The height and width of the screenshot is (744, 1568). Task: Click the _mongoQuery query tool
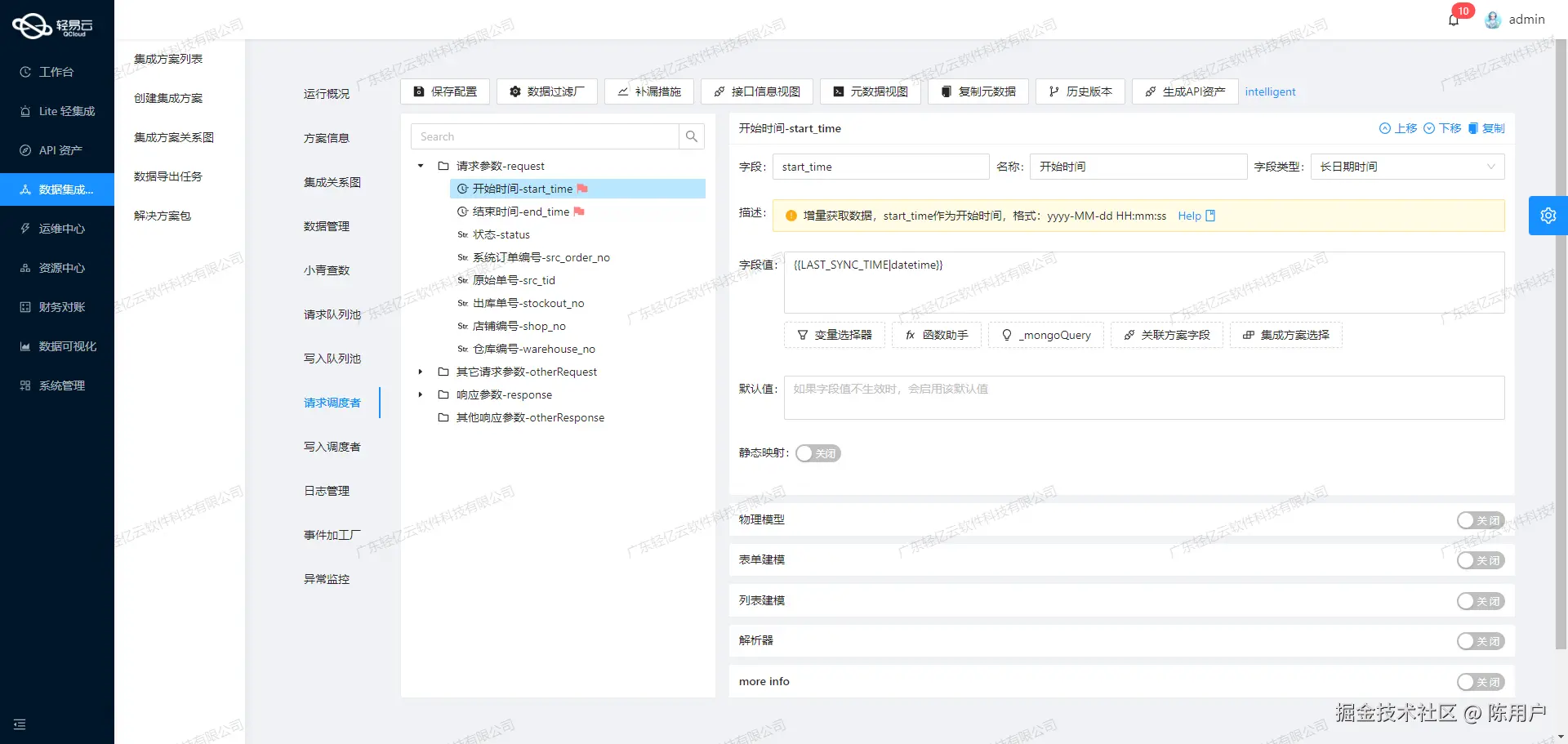pyautogui.click(x=1046, y=335)
